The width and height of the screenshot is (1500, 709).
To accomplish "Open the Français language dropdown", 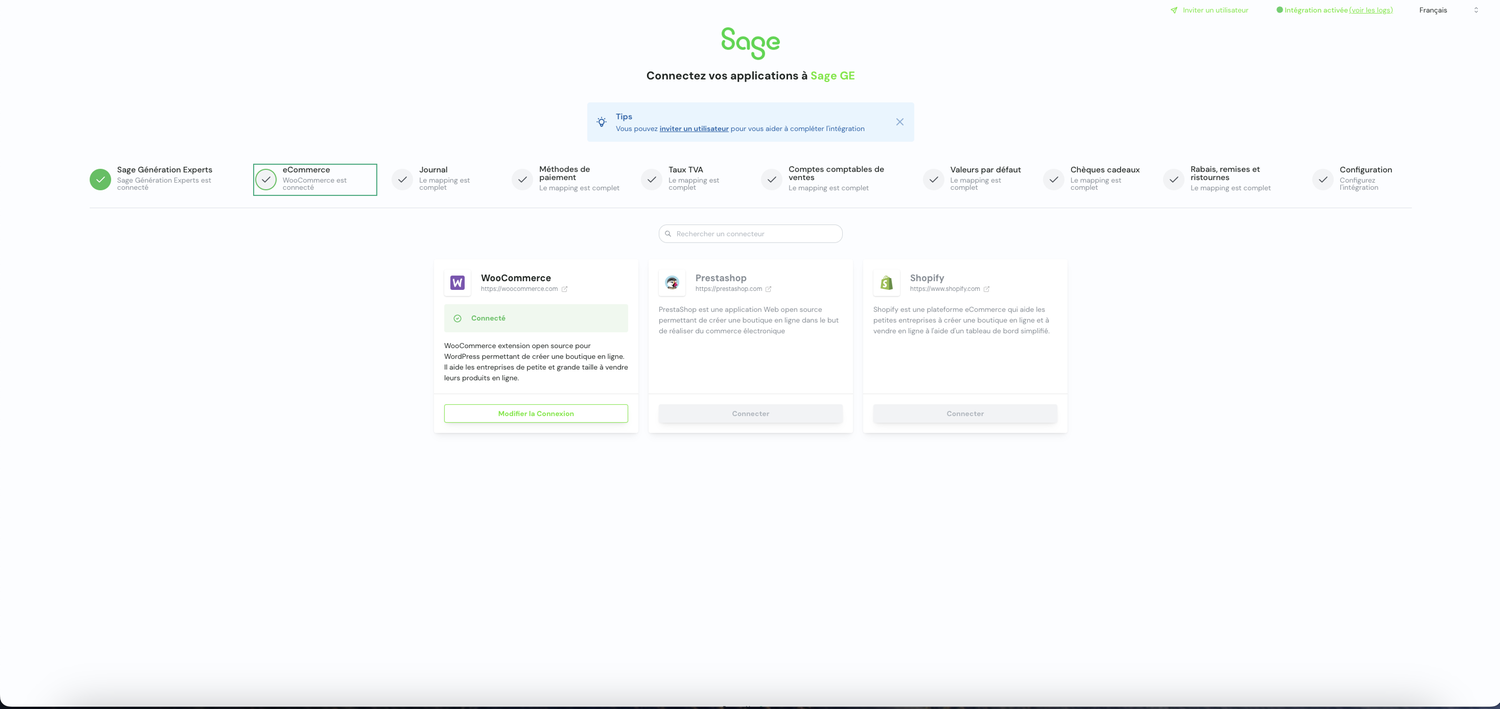I will [1447, 10].
